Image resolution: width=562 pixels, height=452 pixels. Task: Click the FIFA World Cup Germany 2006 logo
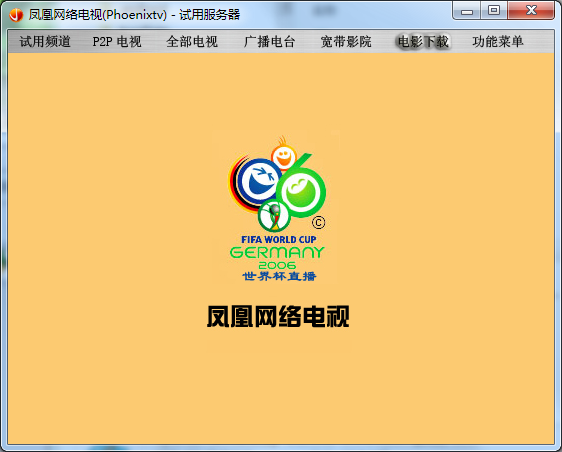coord(277,208)
